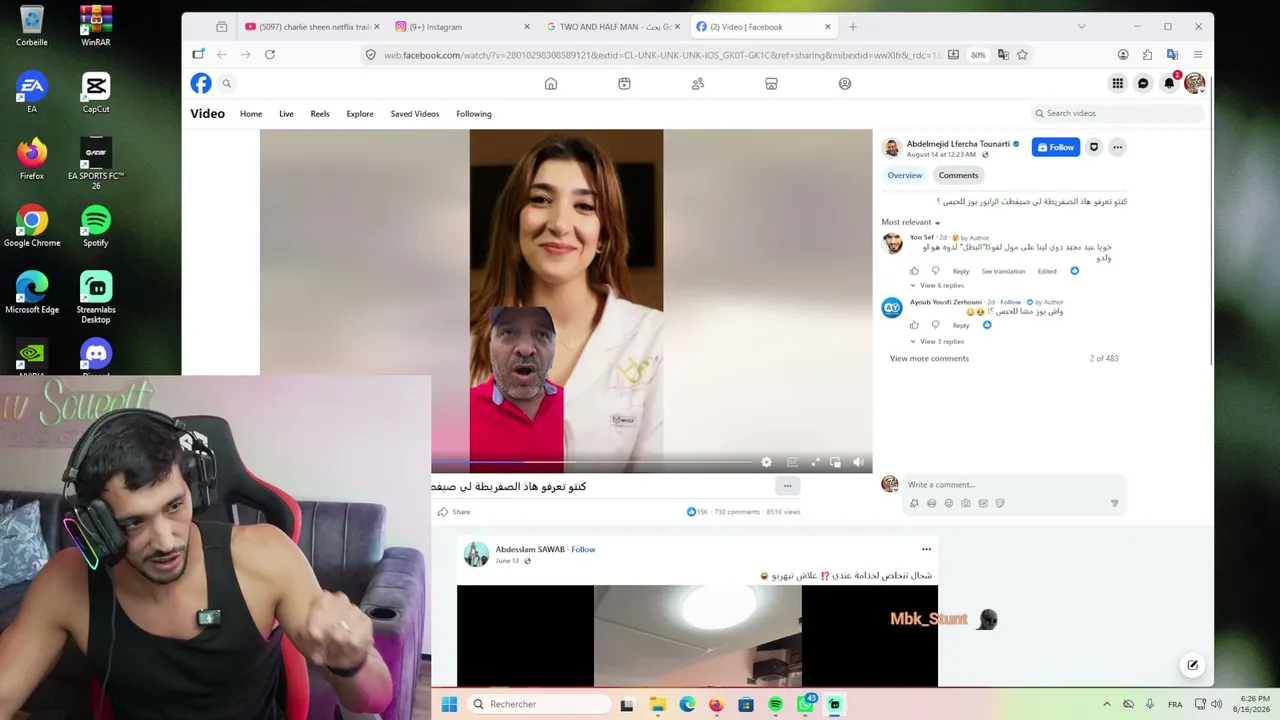Reload the page in Firefox toolbar
The image size is (1280, 720).
270,55
